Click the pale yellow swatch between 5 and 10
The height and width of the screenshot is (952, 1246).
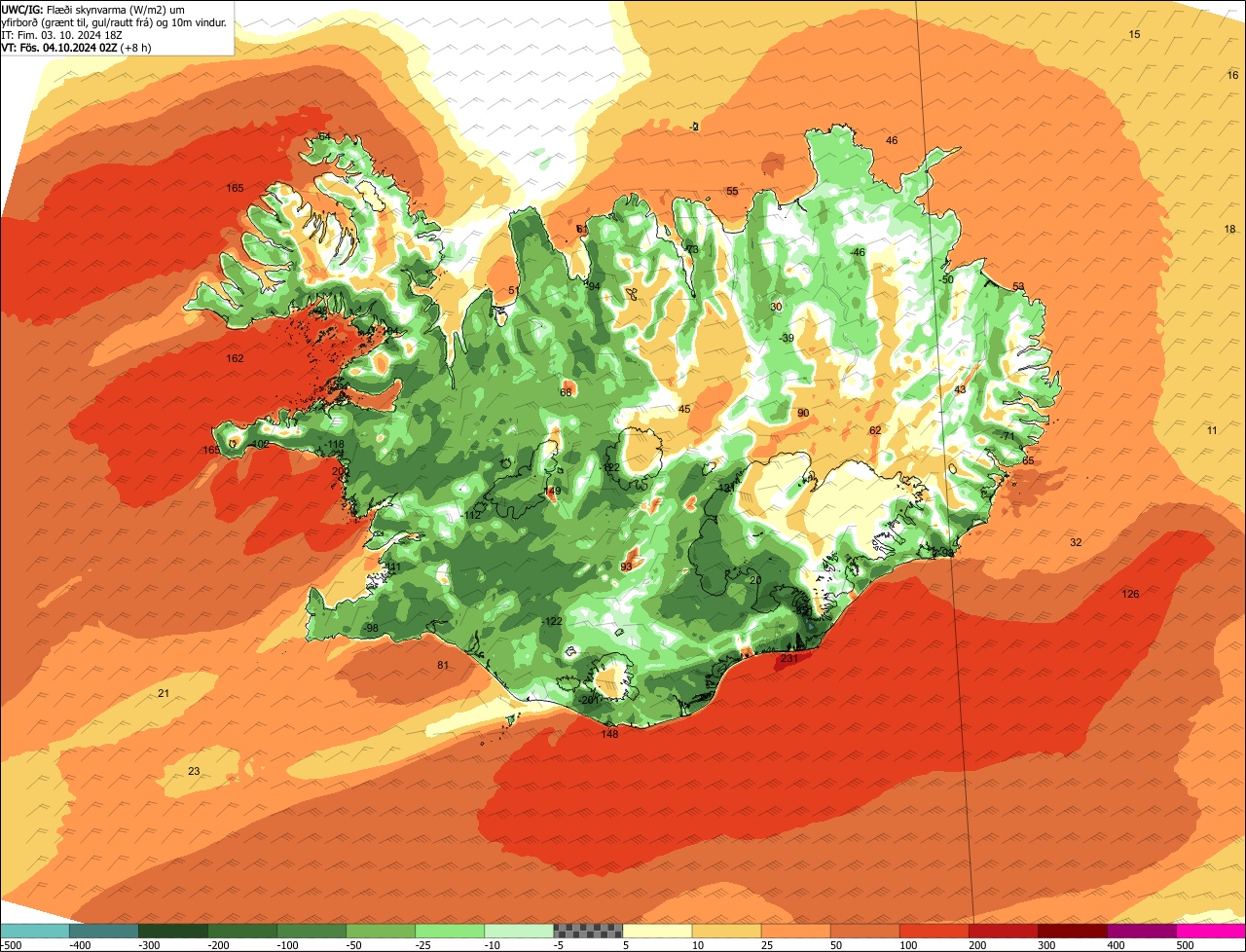click(657, 931)
